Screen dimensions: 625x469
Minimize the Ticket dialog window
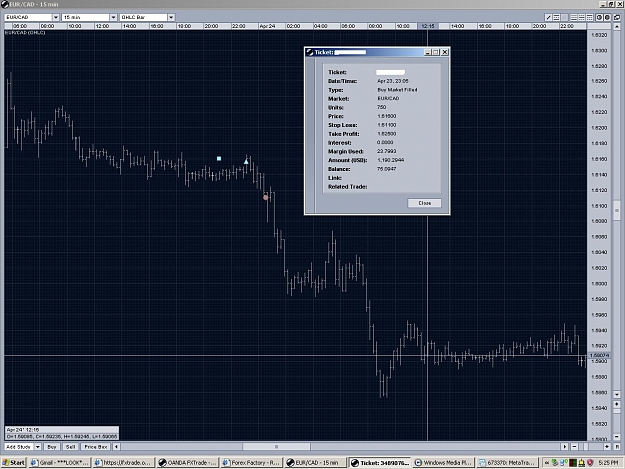tap(427, 52)
